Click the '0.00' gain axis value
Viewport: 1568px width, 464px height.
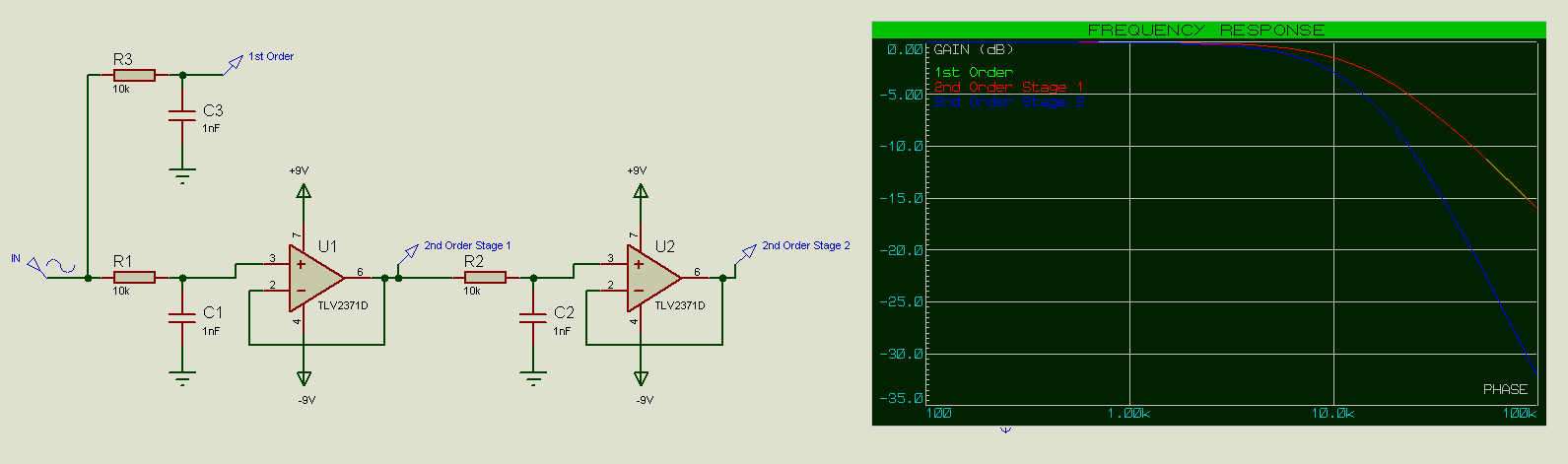click(905, 49)
